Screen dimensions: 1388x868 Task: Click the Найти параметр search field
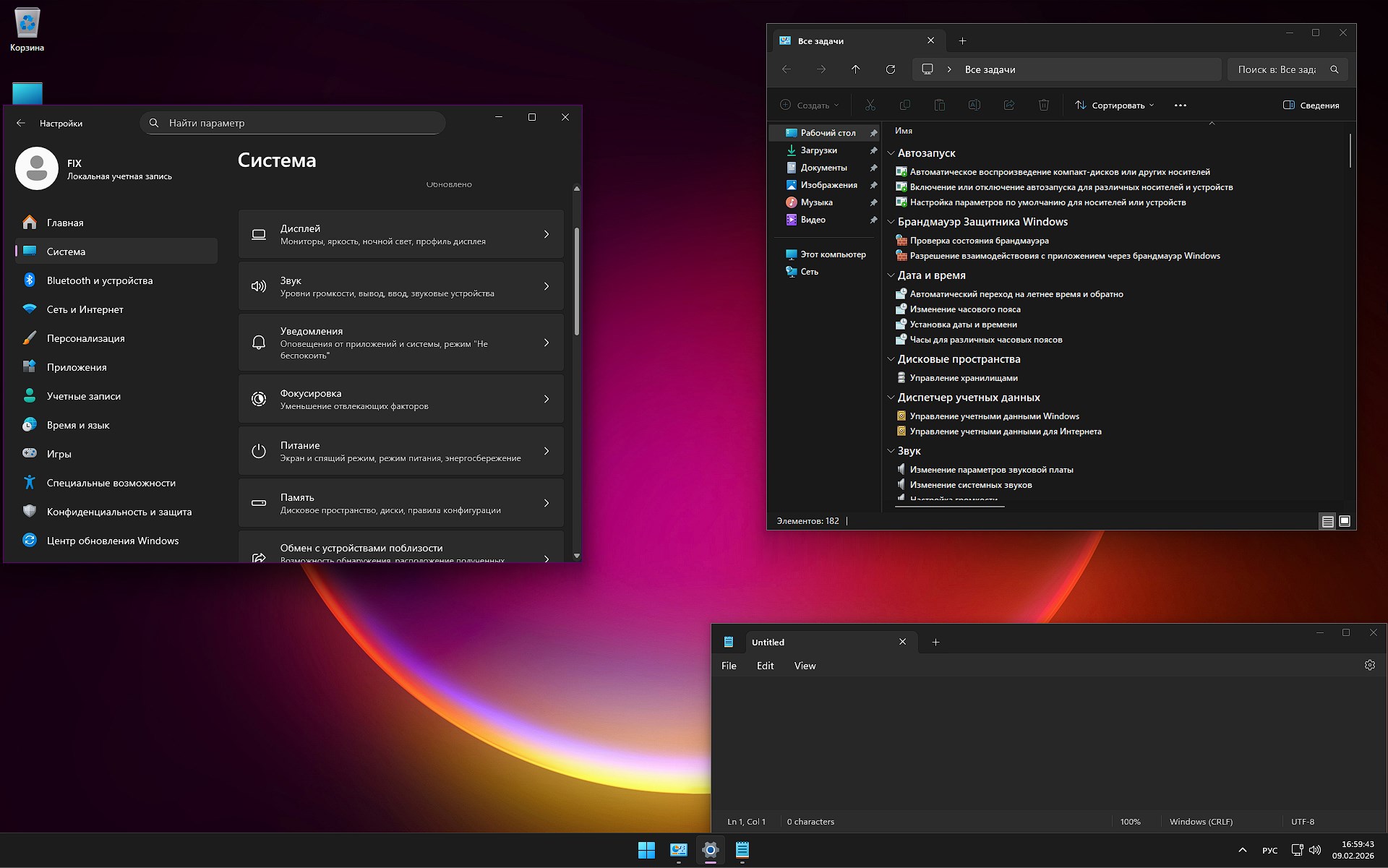(293, 123)
